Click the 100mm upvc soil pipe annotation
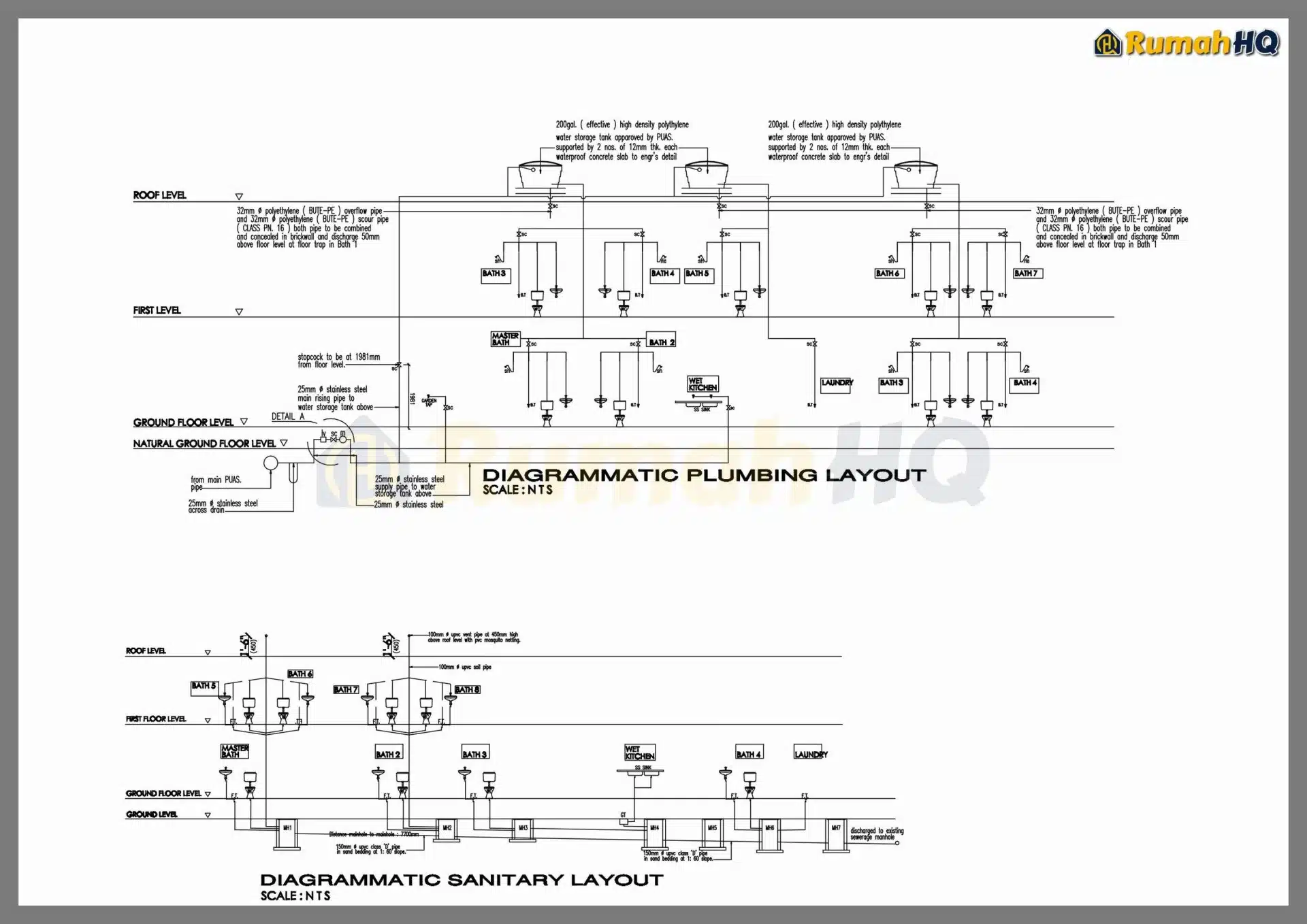The width and height of the screenshot is (1307, 924). 464,667
